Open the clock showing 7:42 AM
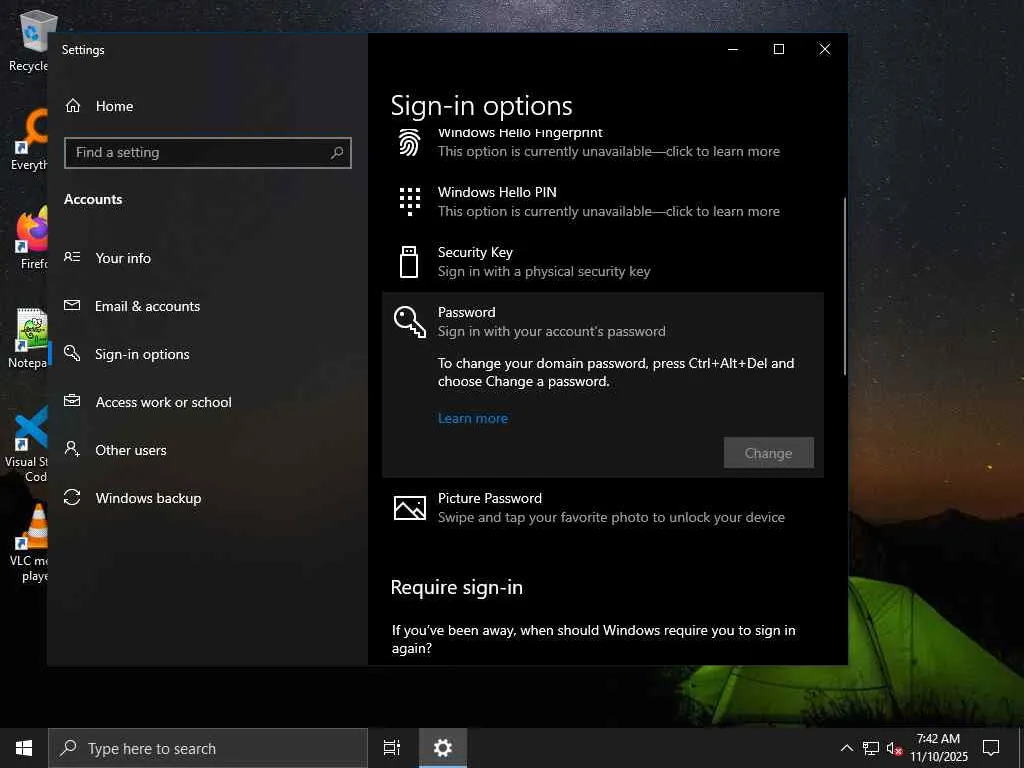Image resolution: width=1024 pixels, height=768 pixels. [x=938, y=748]
